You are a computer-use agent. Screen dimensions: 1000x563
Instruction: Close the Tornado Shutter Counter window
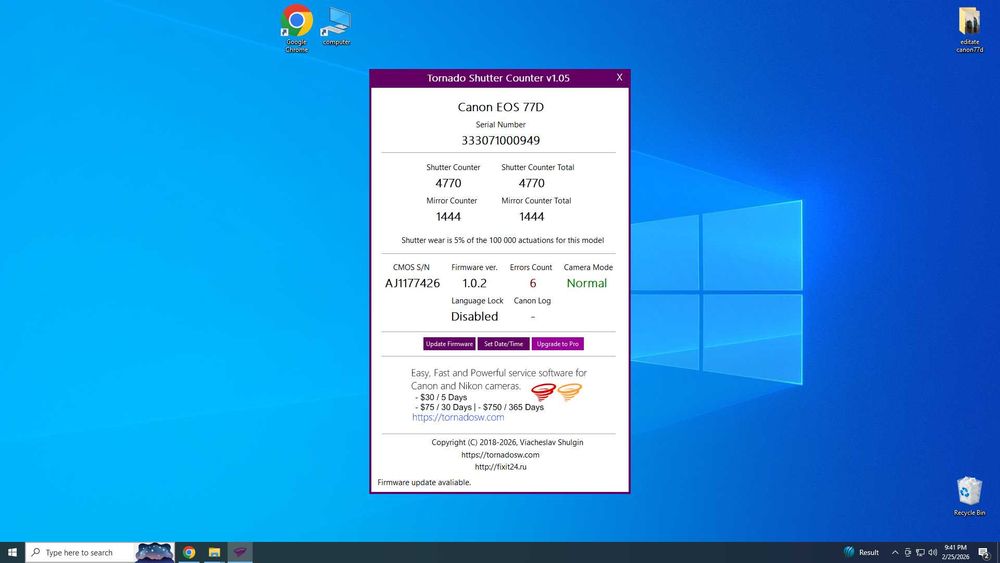coord(619,77)
